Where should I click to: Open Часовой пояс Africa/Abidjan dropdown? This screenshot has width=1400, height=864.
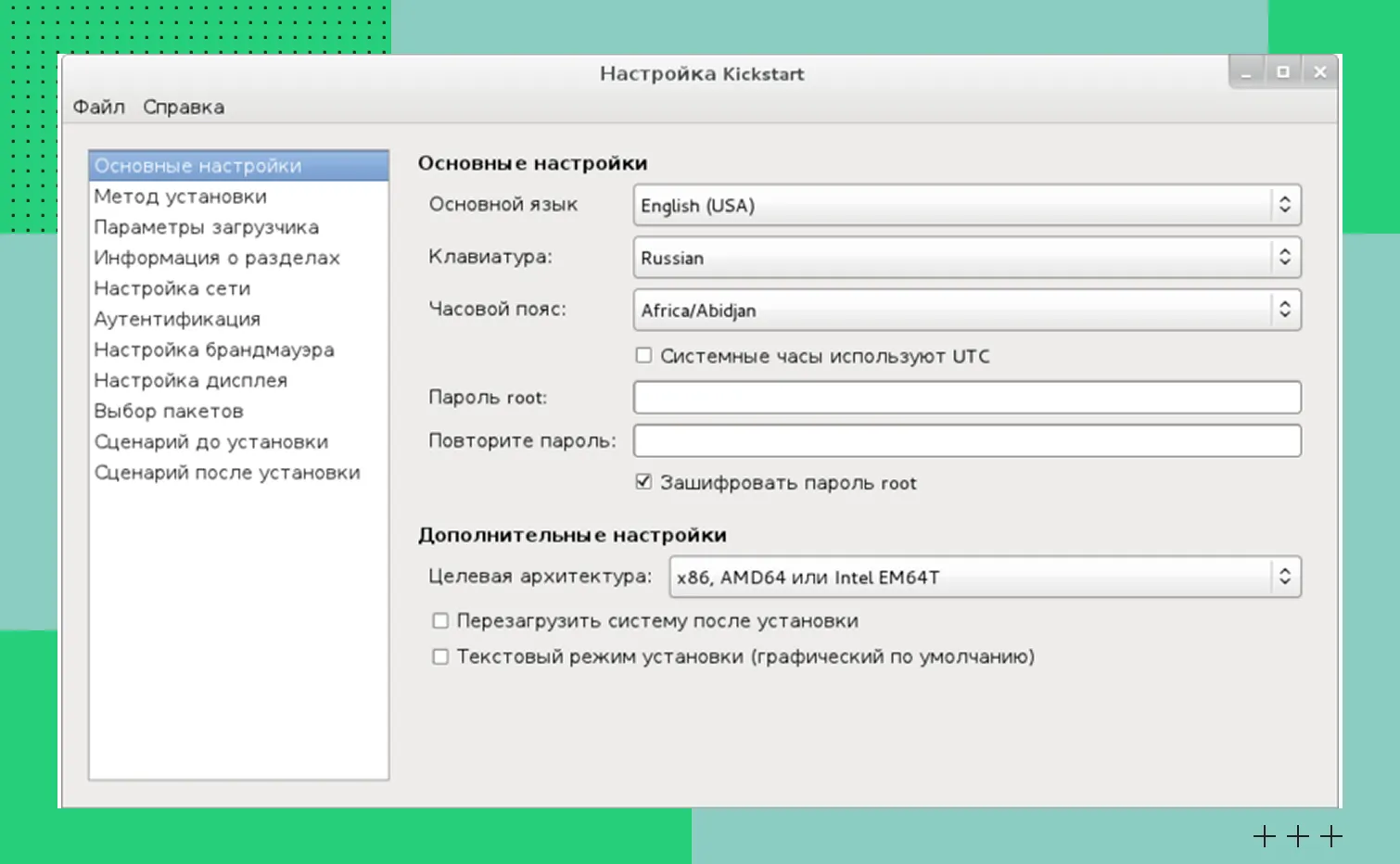click(x=967, y=311)
